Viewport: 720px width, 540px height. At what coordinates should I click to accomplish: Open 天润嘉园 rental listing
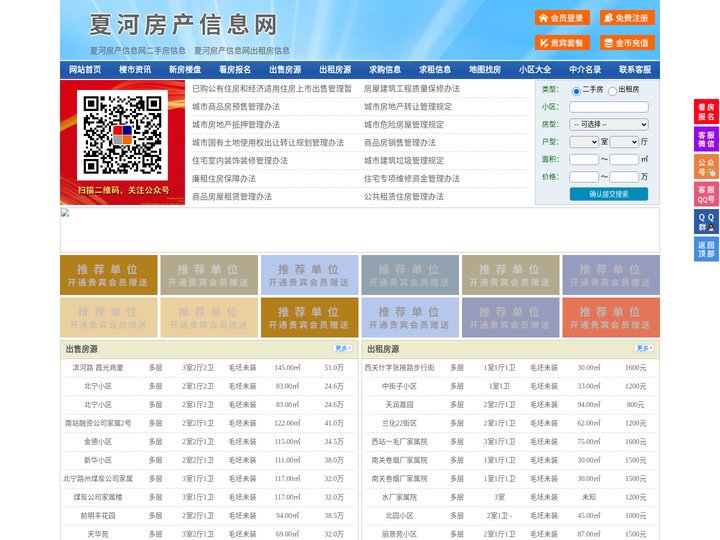pos(399,405)
